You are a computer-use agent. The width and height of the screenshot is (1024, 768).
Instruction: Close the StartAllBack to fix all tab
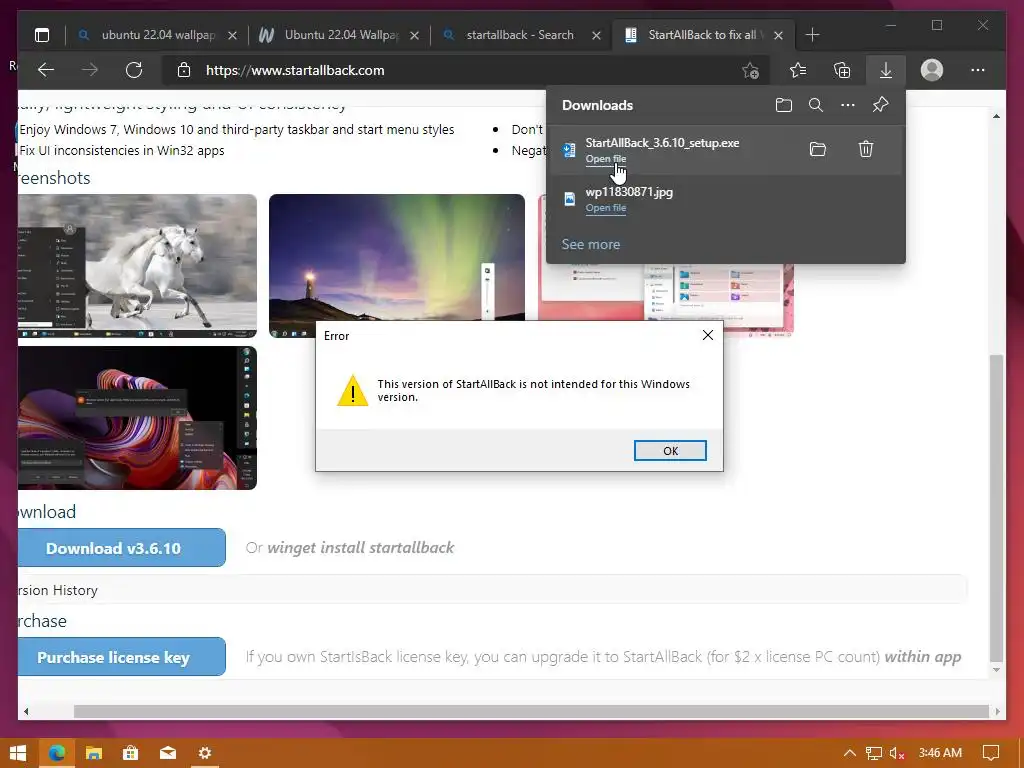tap(778, 35)
